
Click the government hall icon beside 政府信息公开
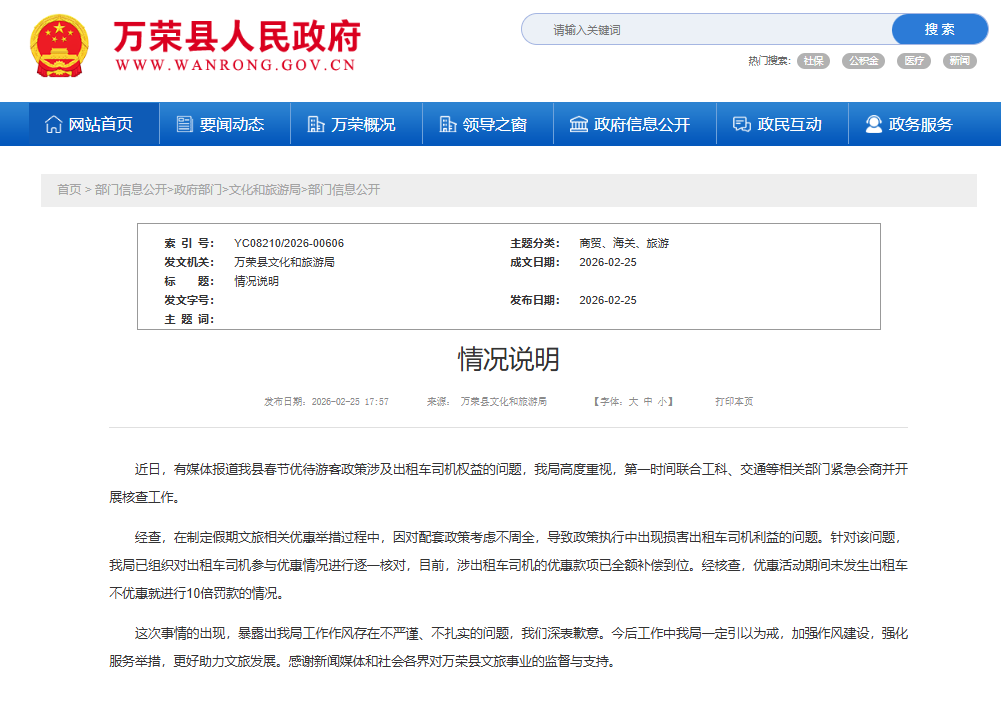click(x=578, y=124)
